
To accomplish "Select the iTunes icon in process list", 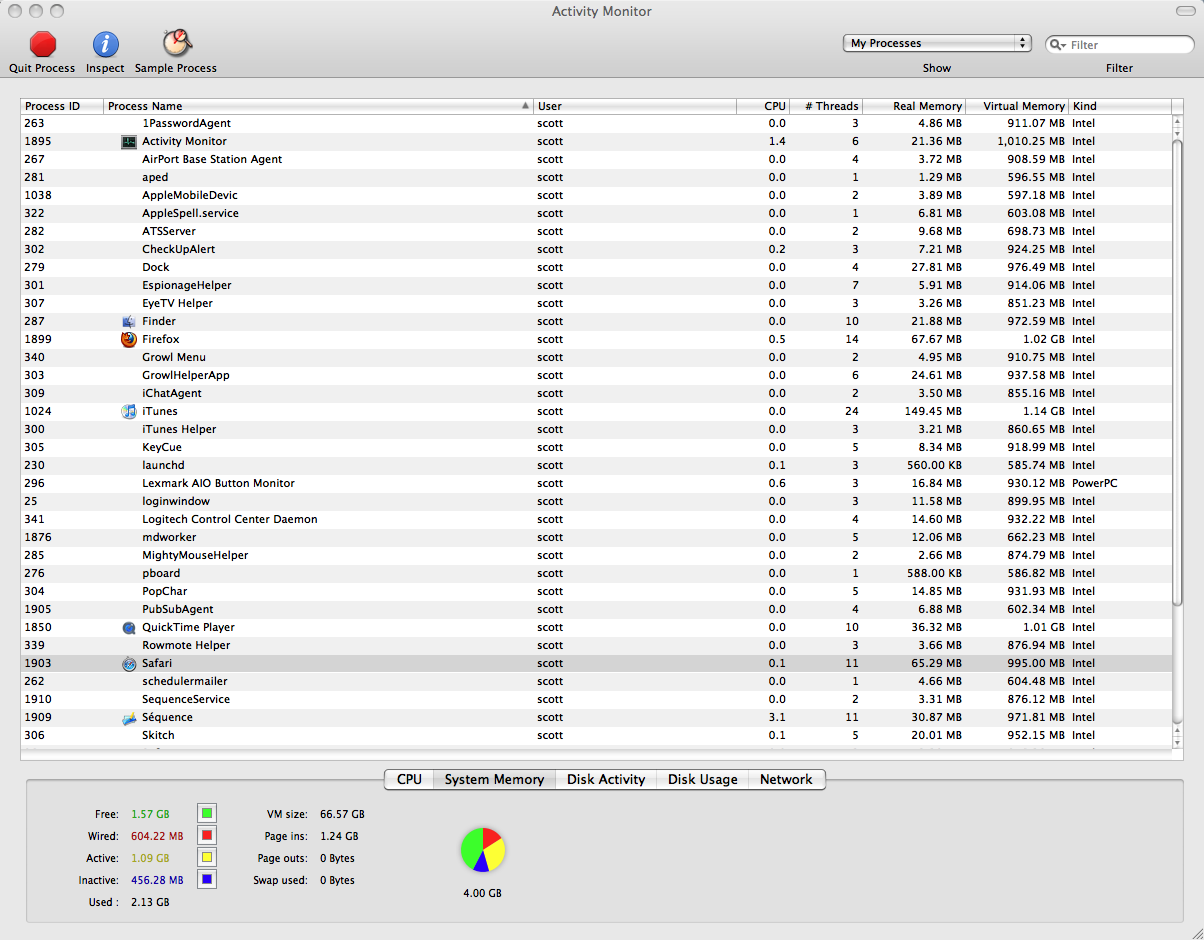I will (x=128, y=411).
